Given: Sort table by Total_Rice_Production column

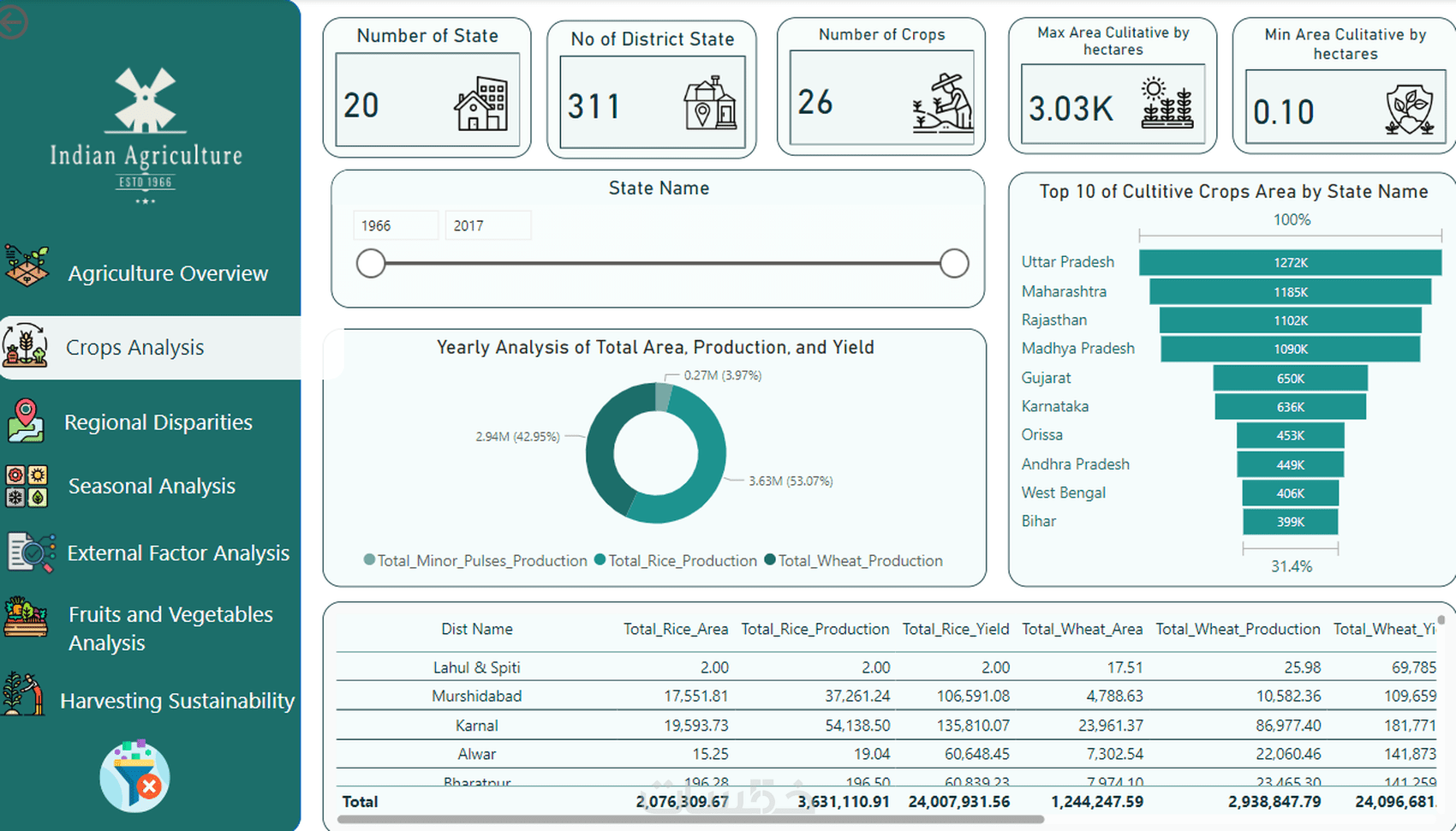Looking at the screenshot, I should click(815, 630).
